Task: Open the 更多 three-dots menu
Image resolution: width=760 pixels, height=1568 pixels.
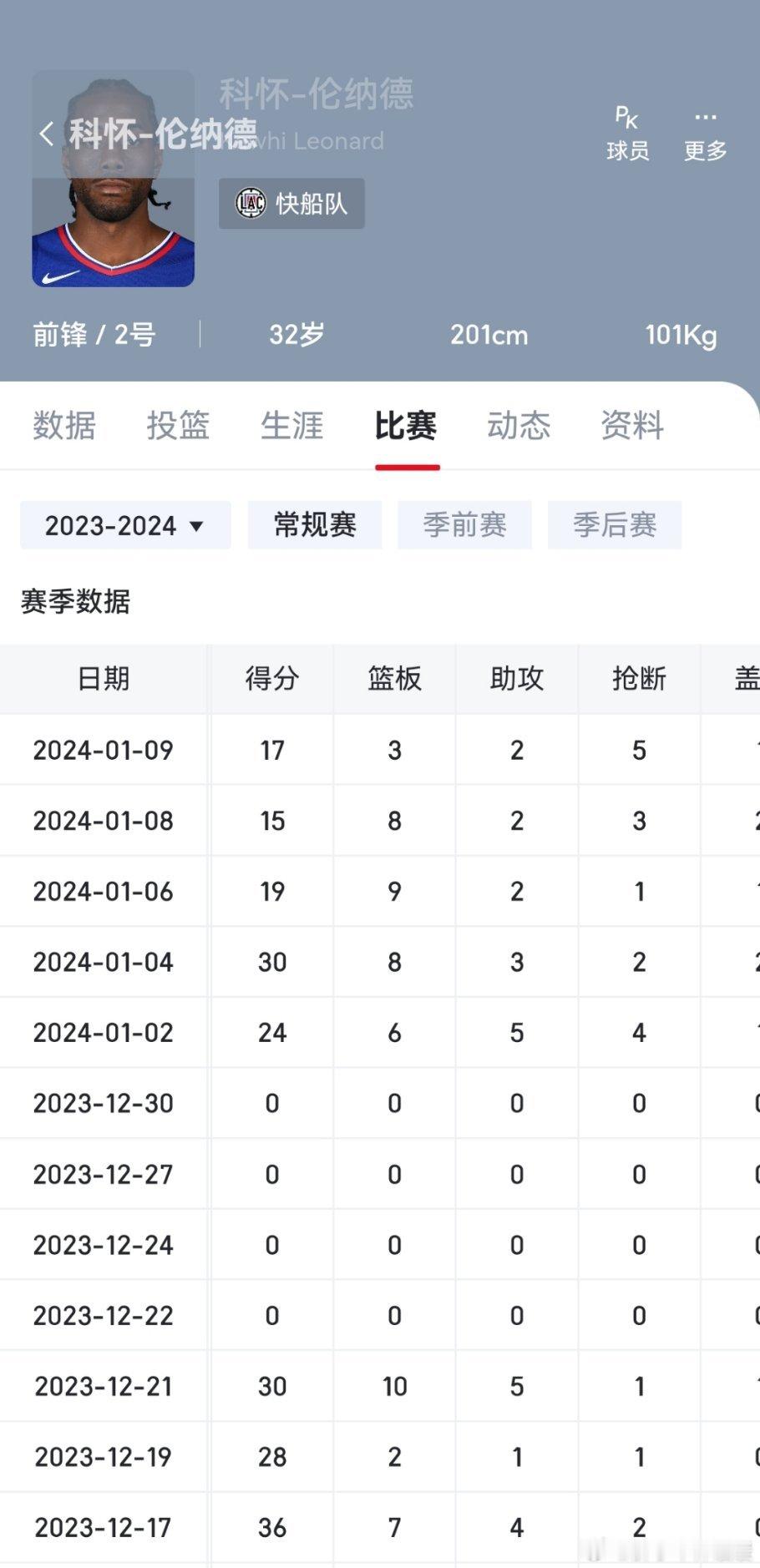Action: pyautogui.click(x=706, y=134)
